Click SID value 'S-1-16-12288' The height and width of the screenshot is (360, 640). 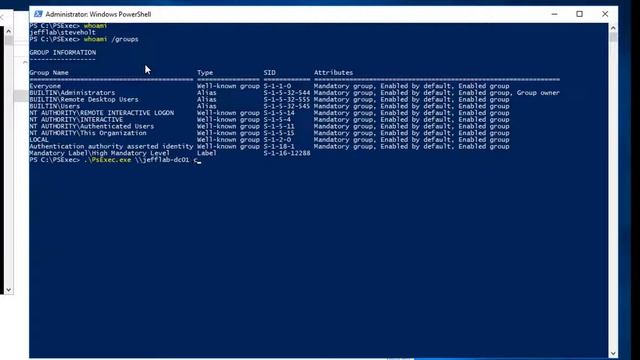point(287,153)
